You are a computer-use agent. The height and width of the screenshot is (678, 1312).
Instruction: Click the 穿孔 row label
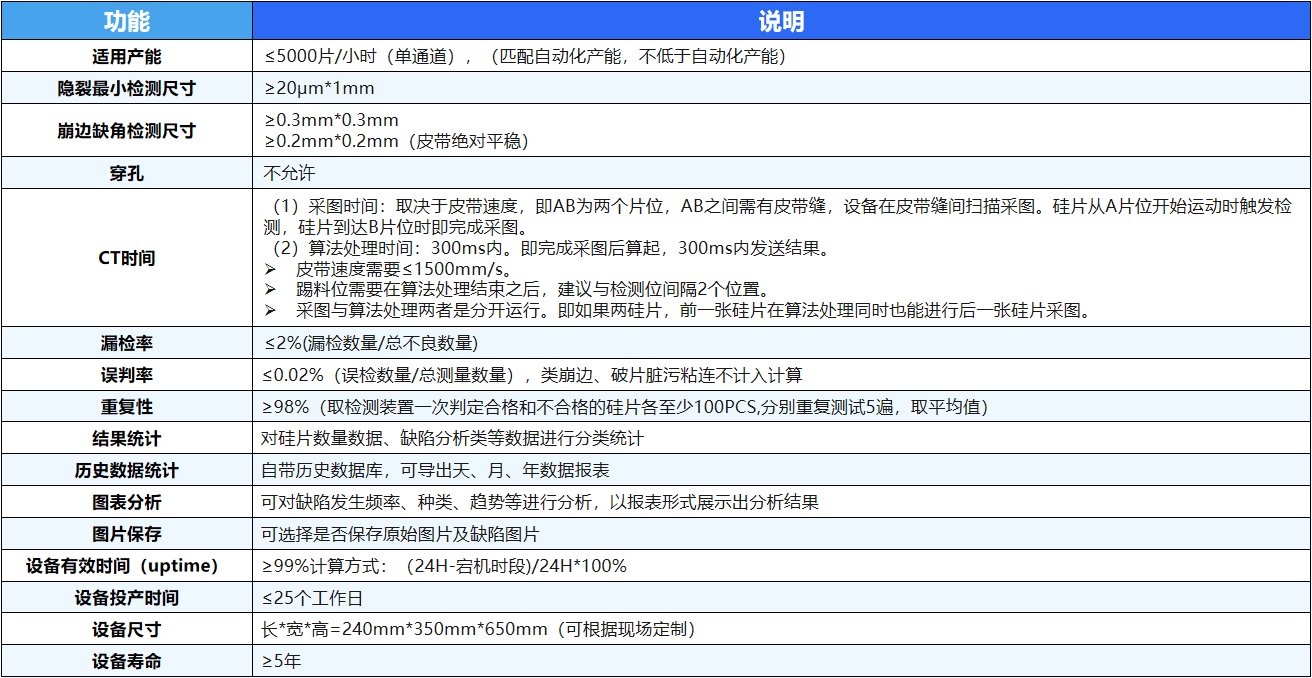126,173
